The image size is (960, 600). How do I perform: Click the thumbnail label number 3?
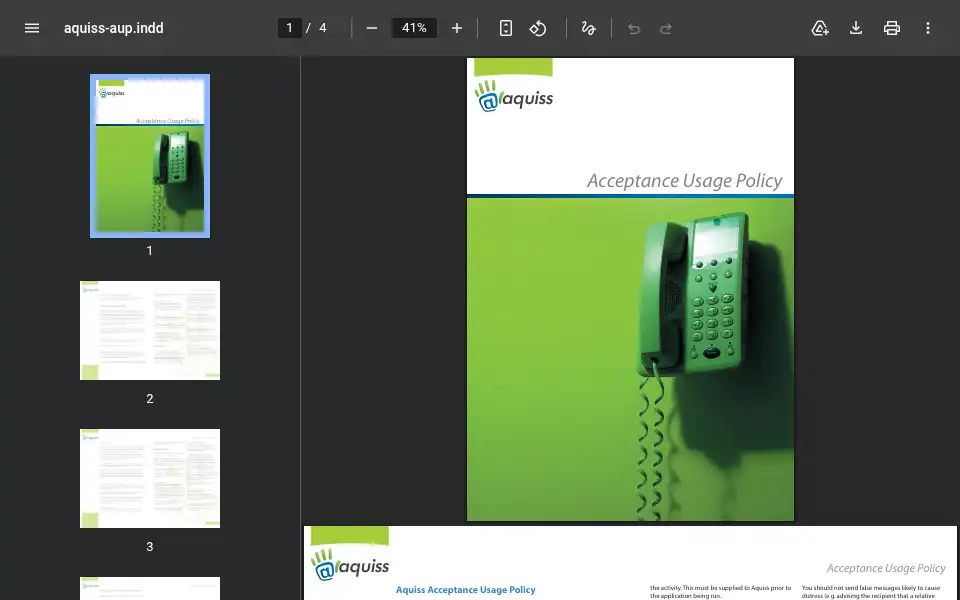(149, 547)
